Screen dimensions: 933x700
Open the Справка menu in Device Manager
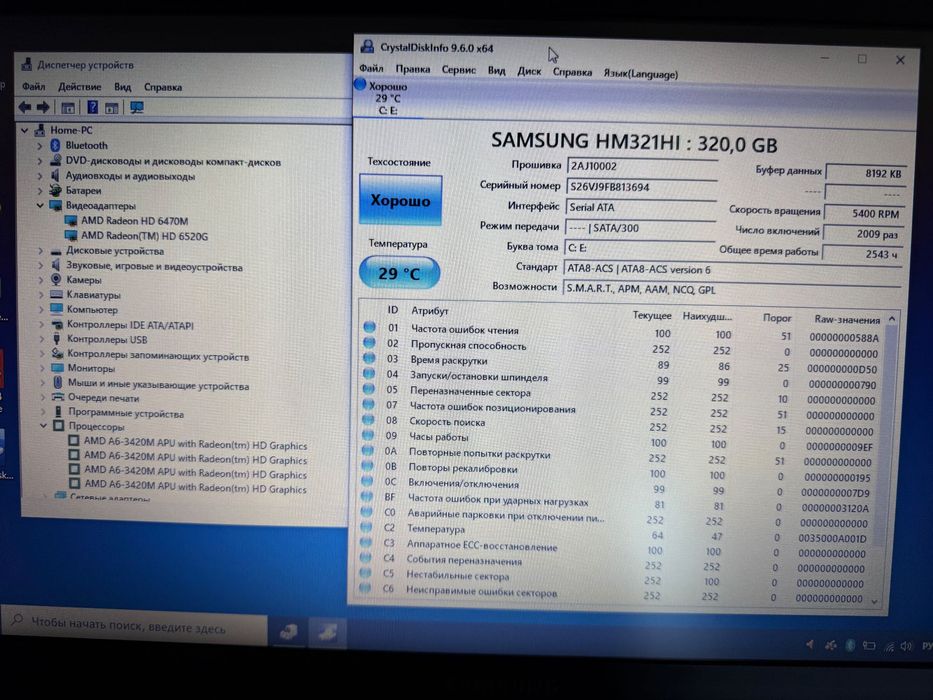click(x=163, y=87)
